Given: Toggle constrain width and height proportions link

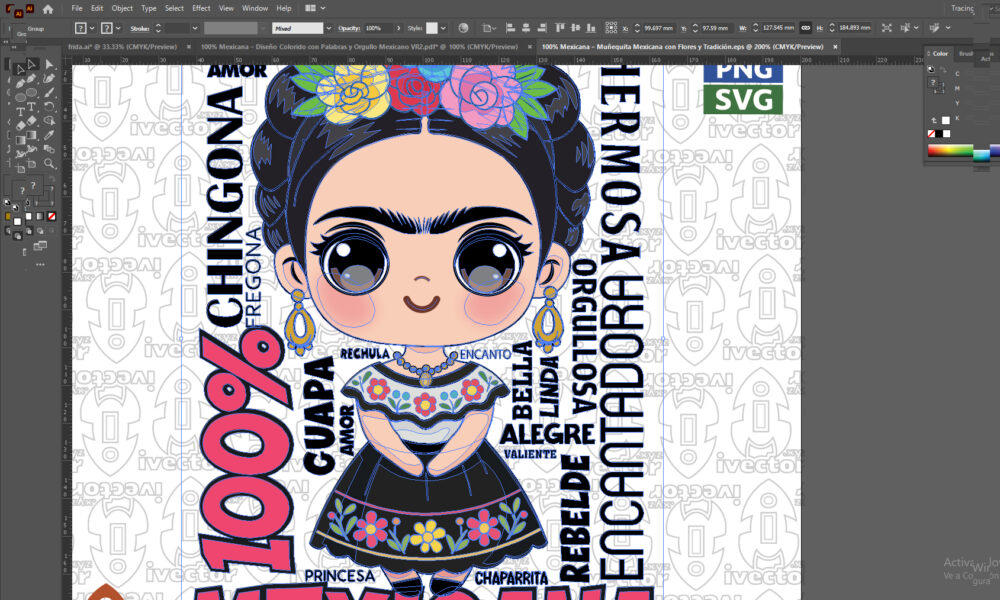Looking at the screenshot, I should click(805, 28).
